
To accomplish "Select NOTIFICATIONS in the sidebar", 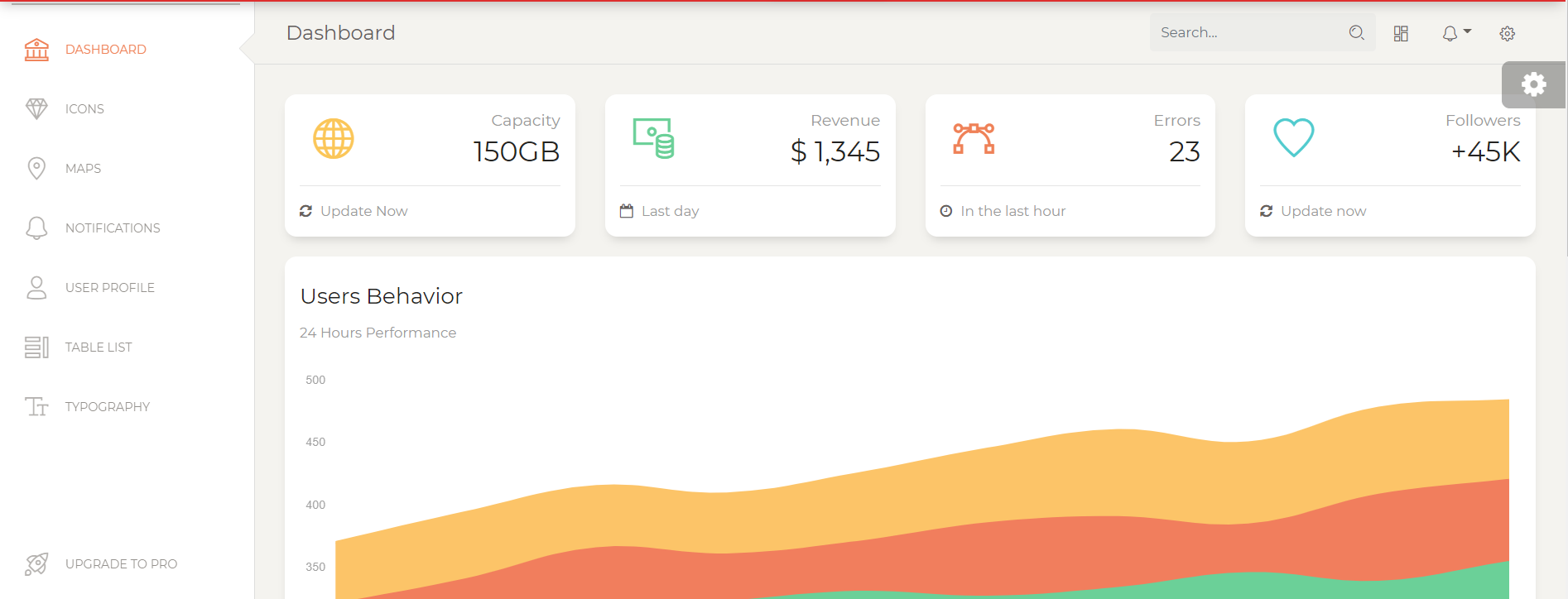I will [x=127, y=228].
